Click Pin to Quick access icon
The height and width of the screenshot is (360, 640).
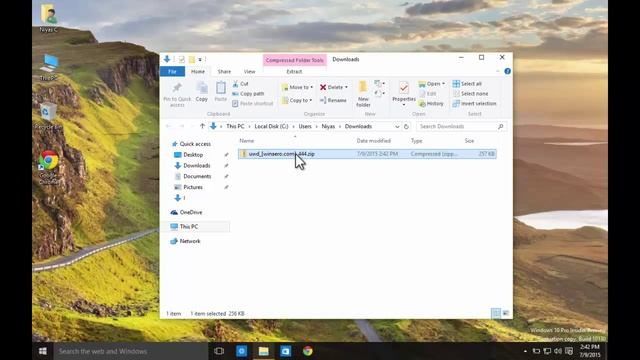(177, 87)
